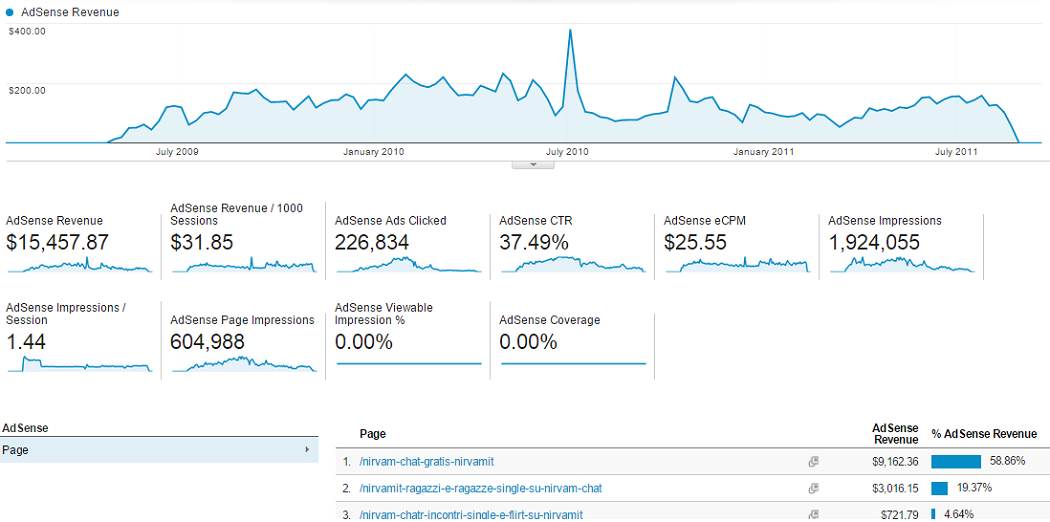Select the AdSense CTR sparkline scorecard
The width and height of the screenshot is (1050, 522).
572,245
